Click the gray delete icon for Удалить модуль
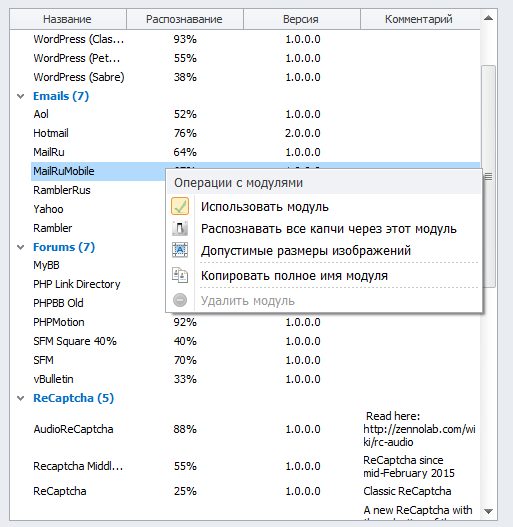 180,300
